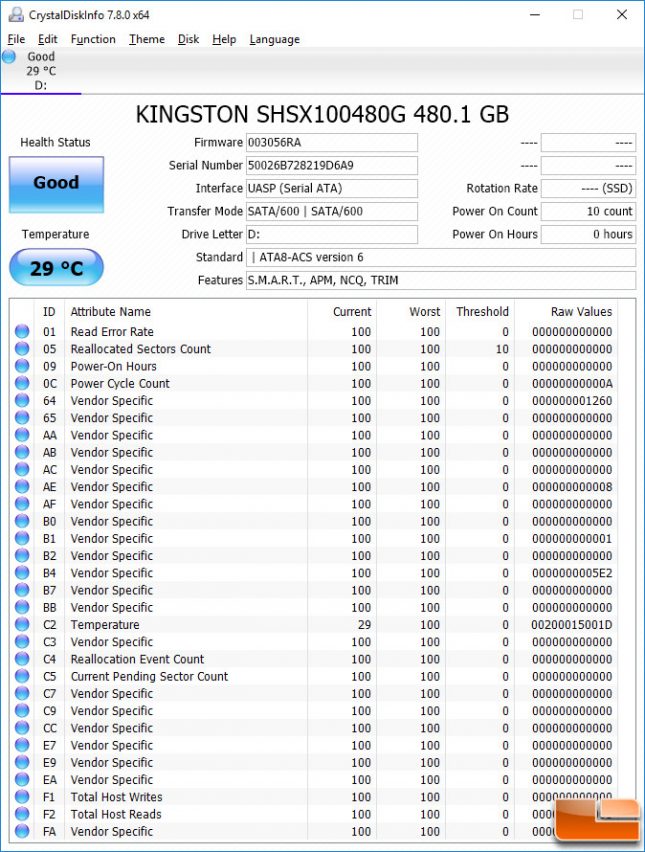
Task: Open the Disk menu
Action: 189,39
